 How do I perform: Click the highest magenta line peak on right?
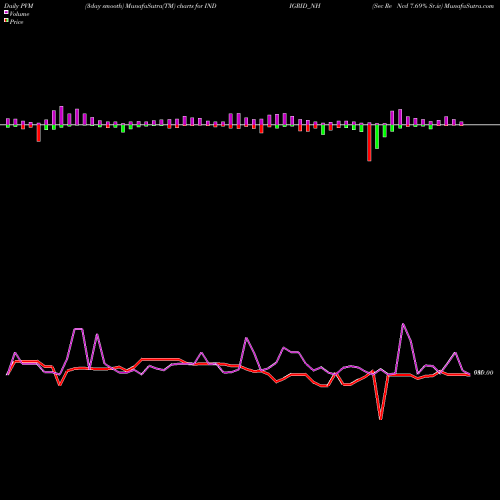coord(403,325)
